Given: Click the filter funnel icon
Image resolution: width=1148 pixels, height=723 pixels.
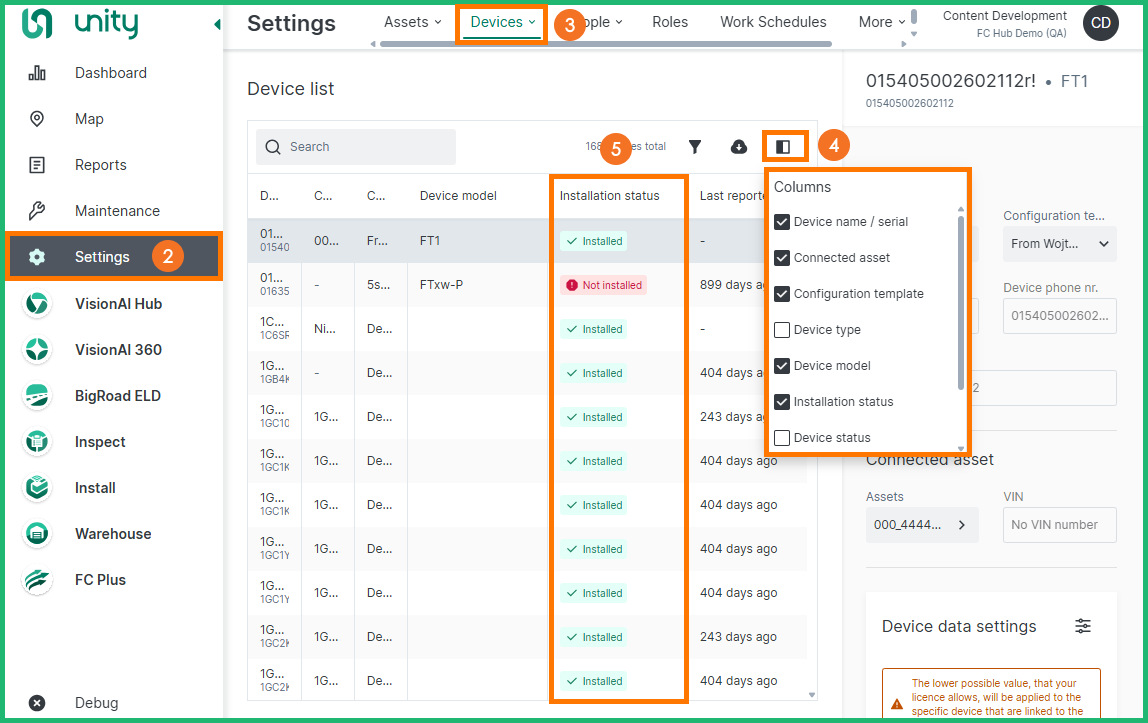Looking at the screenshot, I should (695, 147).
